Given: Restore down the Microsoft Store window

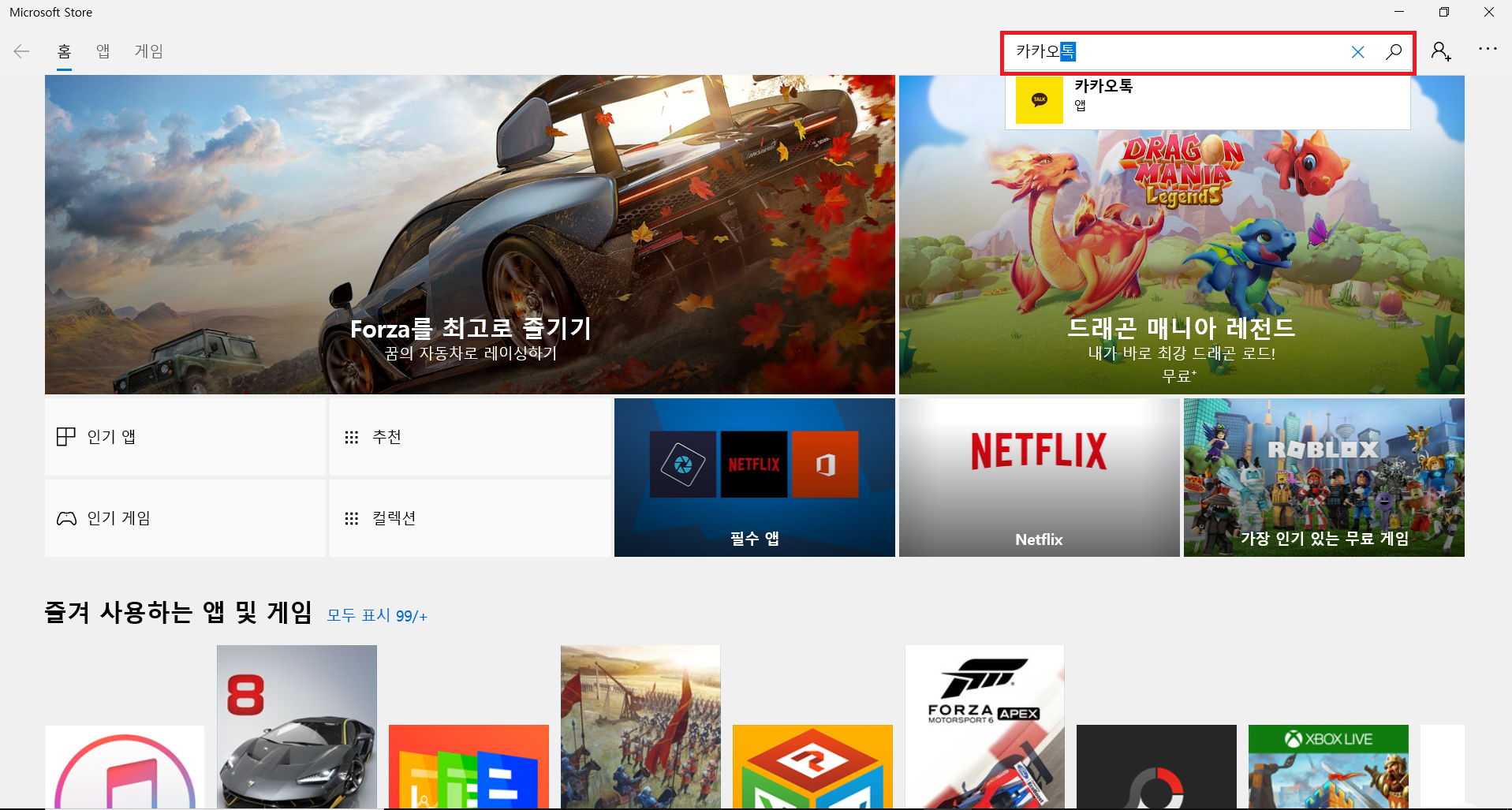Looking at the screenshot, I should pyautogui.click(x=1443, y=12).
